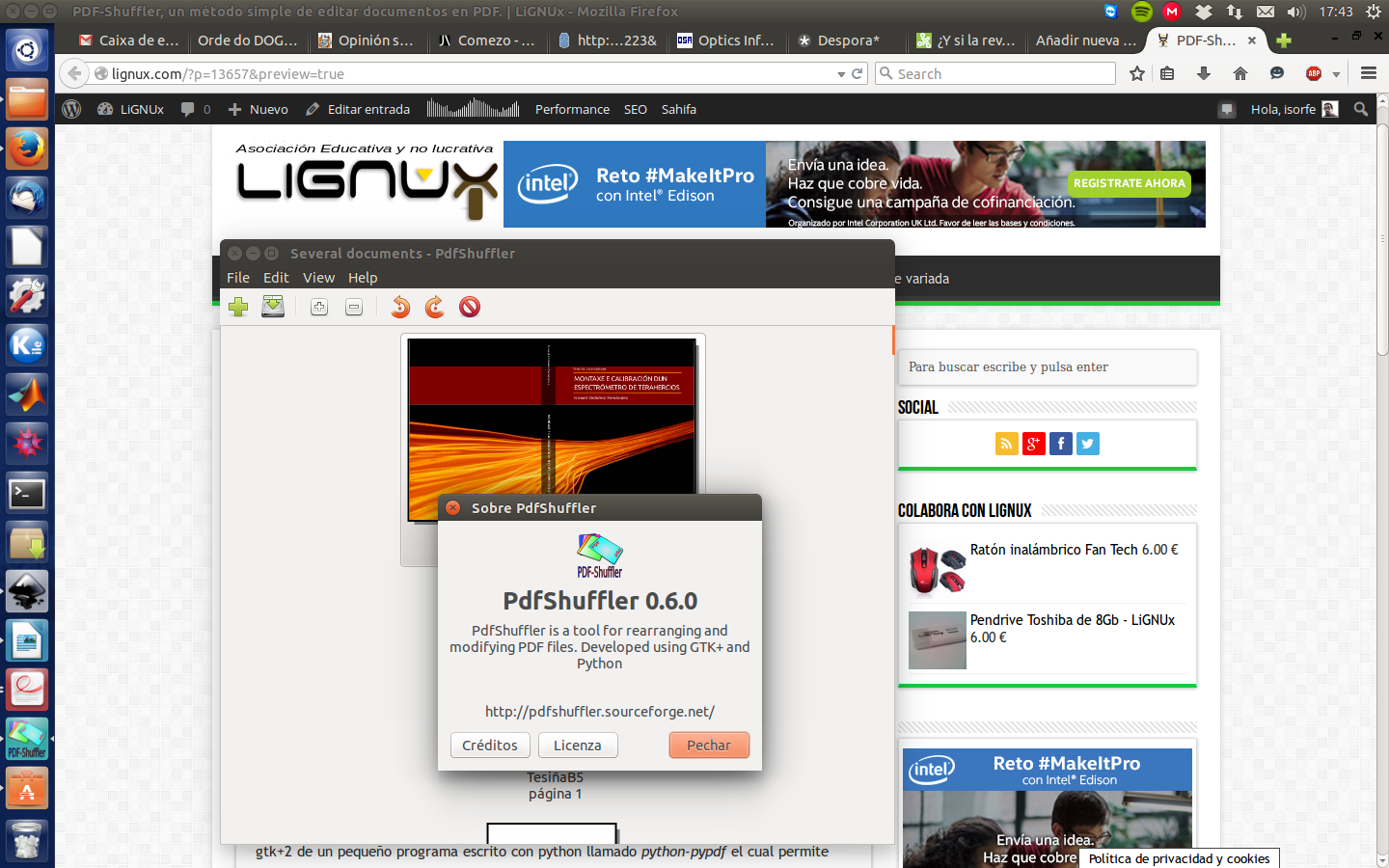Open the View menu in PdfShuffler
Screen dimensions: 1389x868
click(x=318, y=278)
